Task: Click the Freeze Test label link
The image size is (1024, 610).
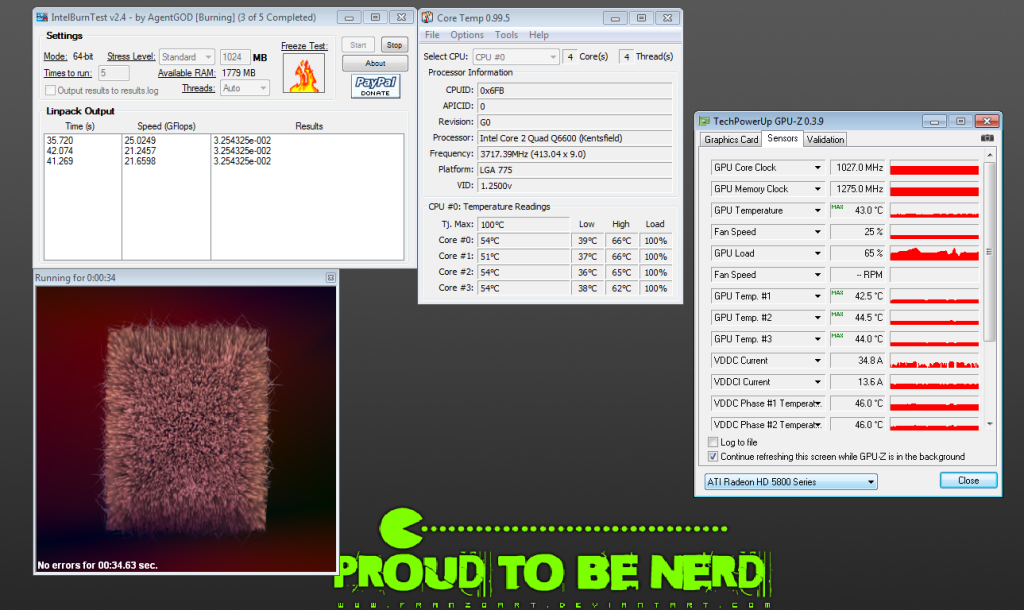Action: tap(304, 46)
